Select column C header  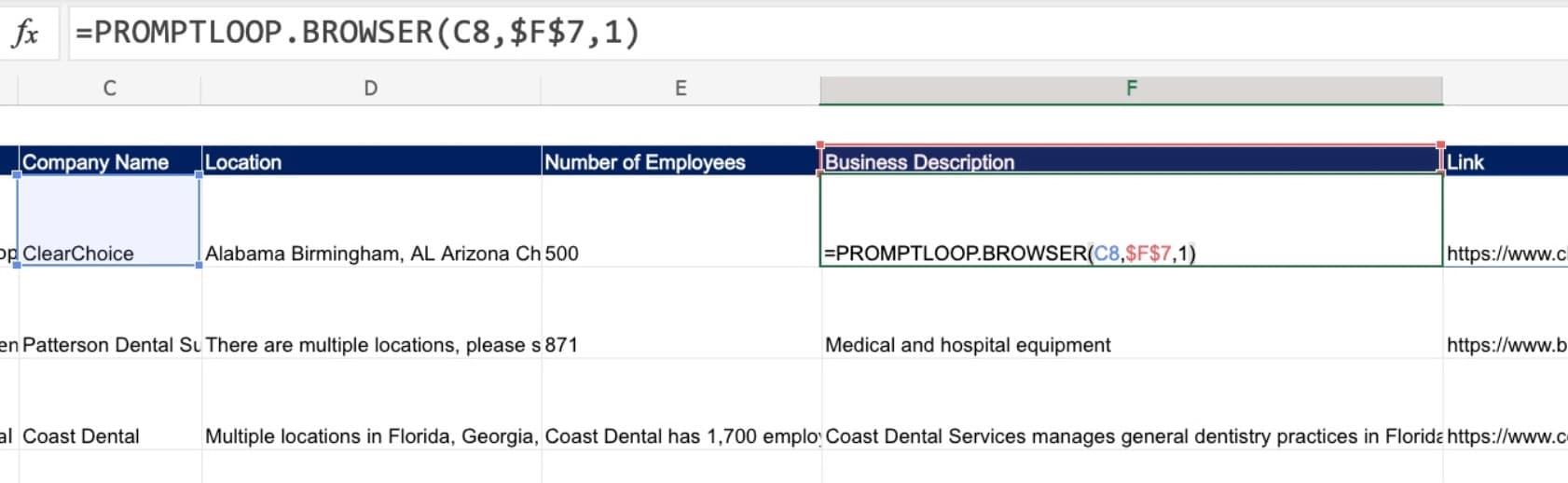point(109,89)
